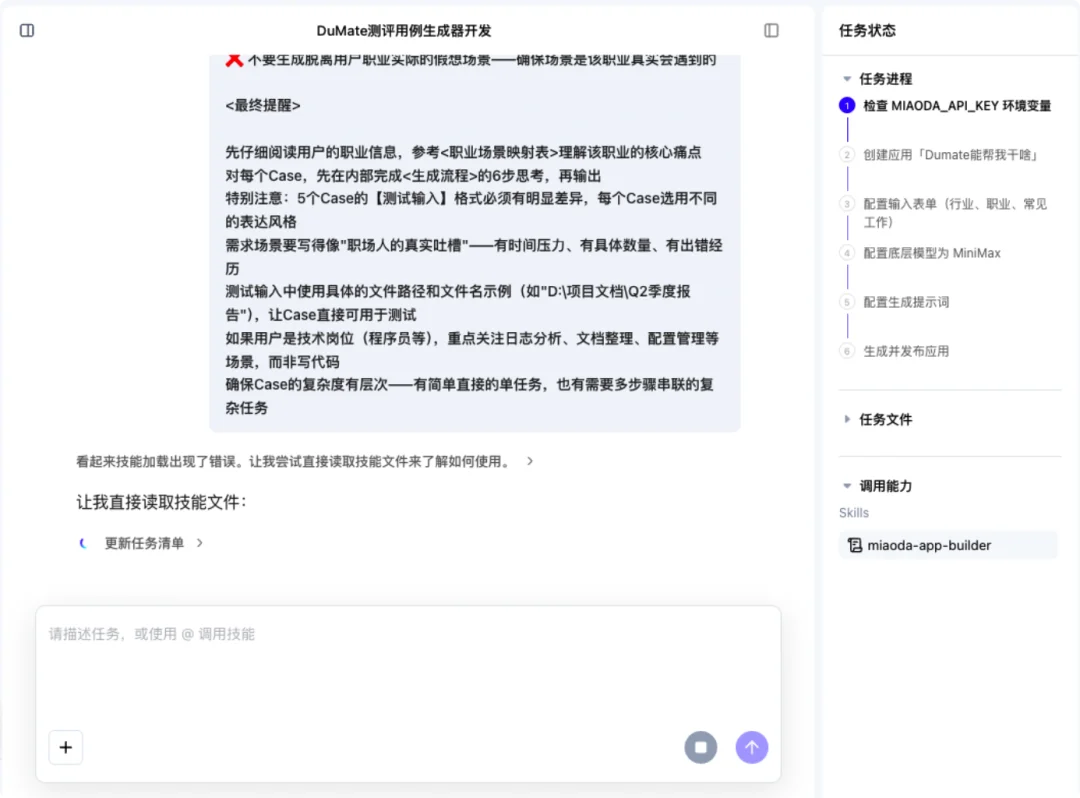Toggle the left sidebar panel icon

(x=26, y=30)
